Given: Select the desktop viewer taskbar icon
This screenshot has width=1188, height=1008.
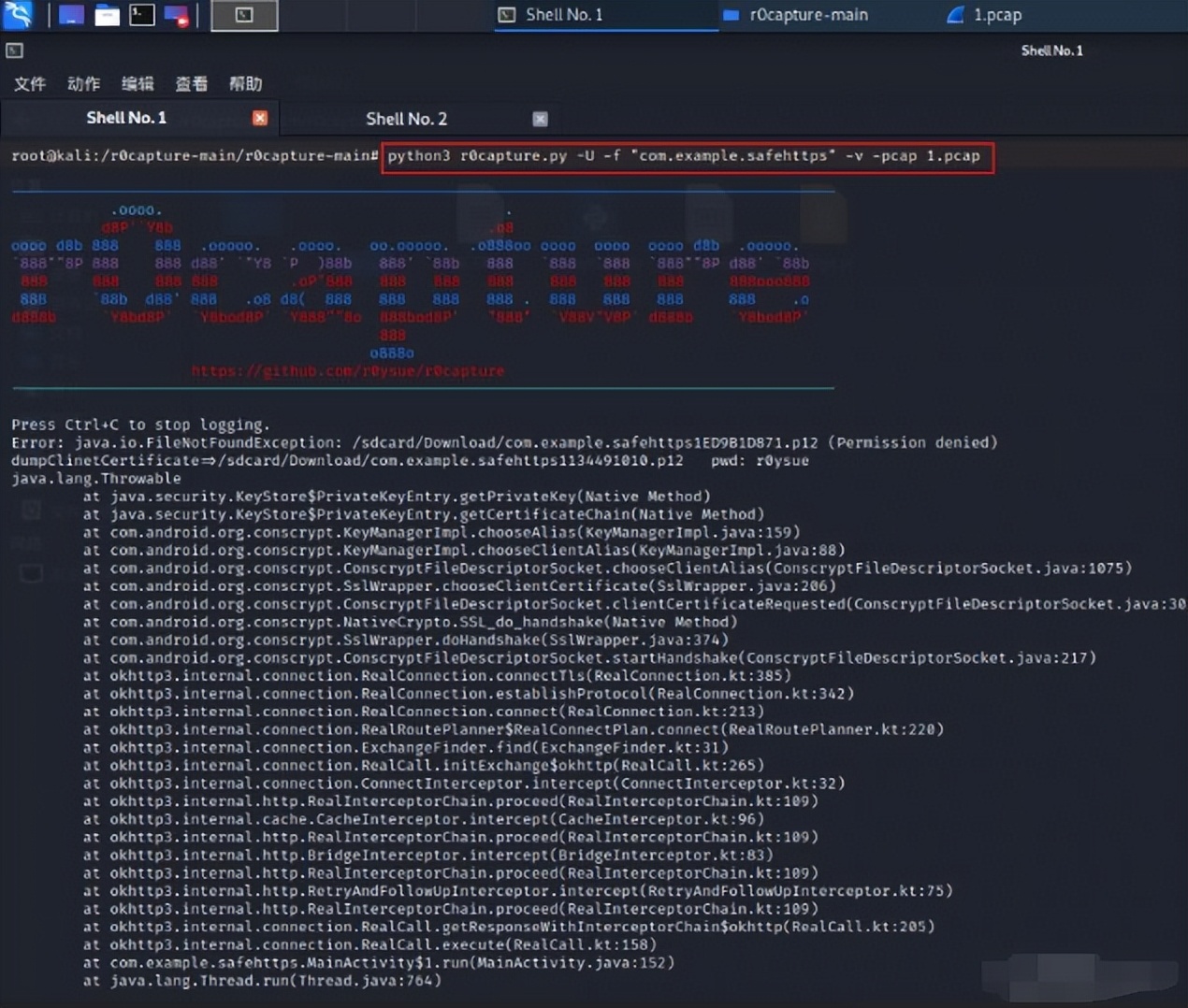Looking at the screenshot, I should pos(70,15).
